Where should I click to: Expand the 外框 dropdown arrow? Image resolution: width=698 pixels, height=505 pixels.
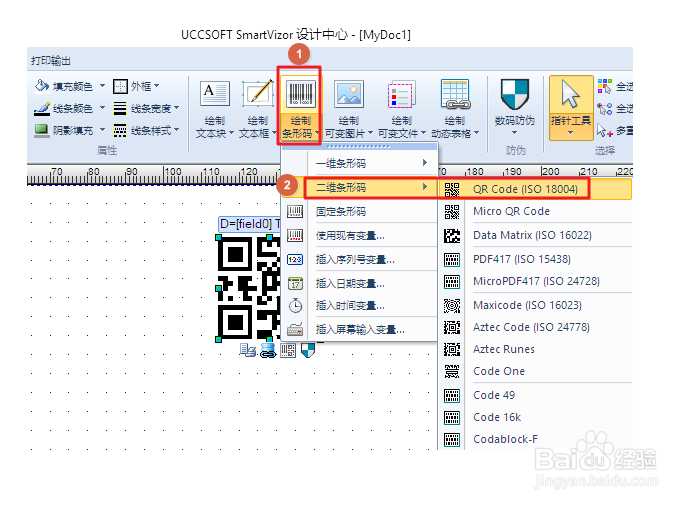(x=156, y=86)
